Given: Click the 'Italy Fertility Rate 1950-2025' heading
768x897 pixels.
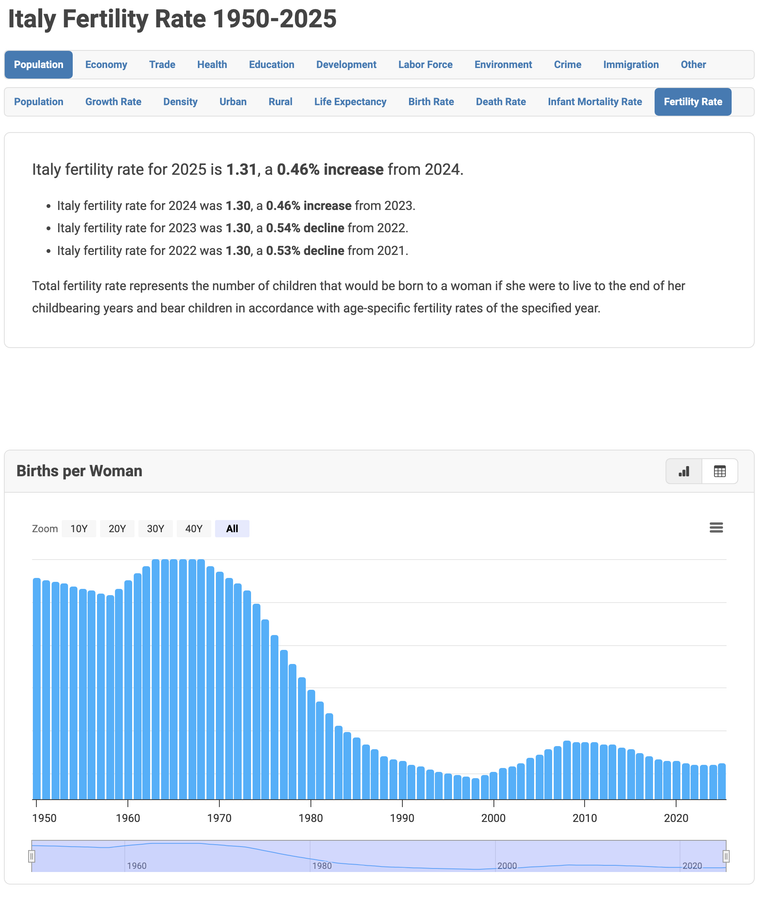Looking at the screenshot, I should coord(174,20).
